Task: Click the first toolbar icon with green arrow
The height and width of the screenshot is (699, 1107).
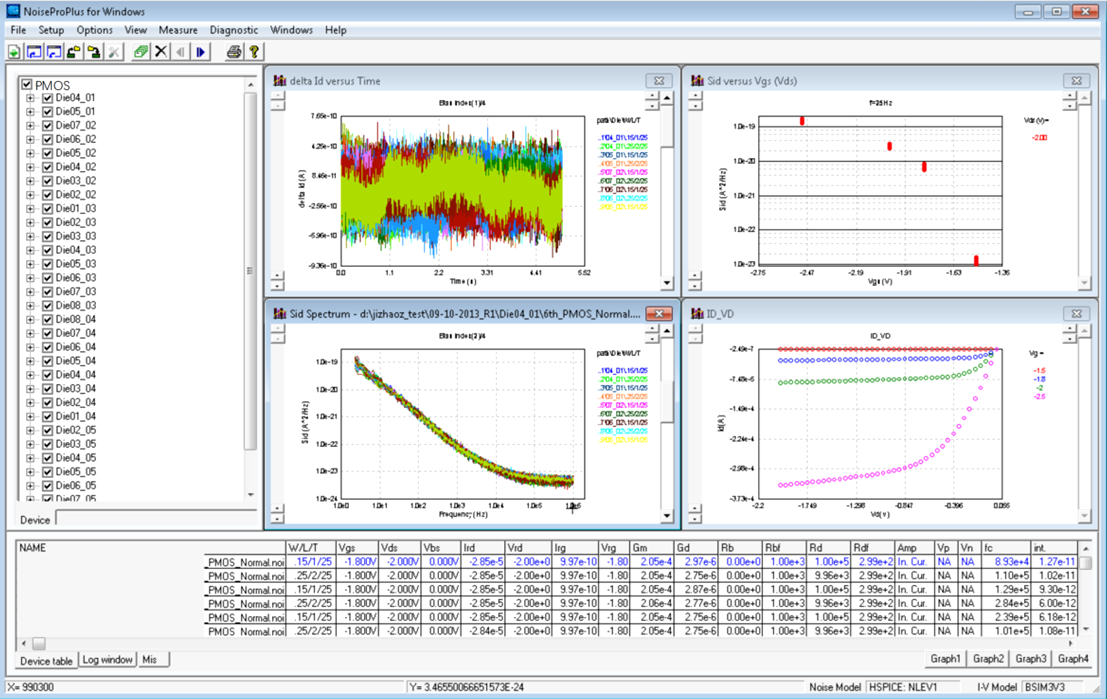Action: (x=15, y=52)
